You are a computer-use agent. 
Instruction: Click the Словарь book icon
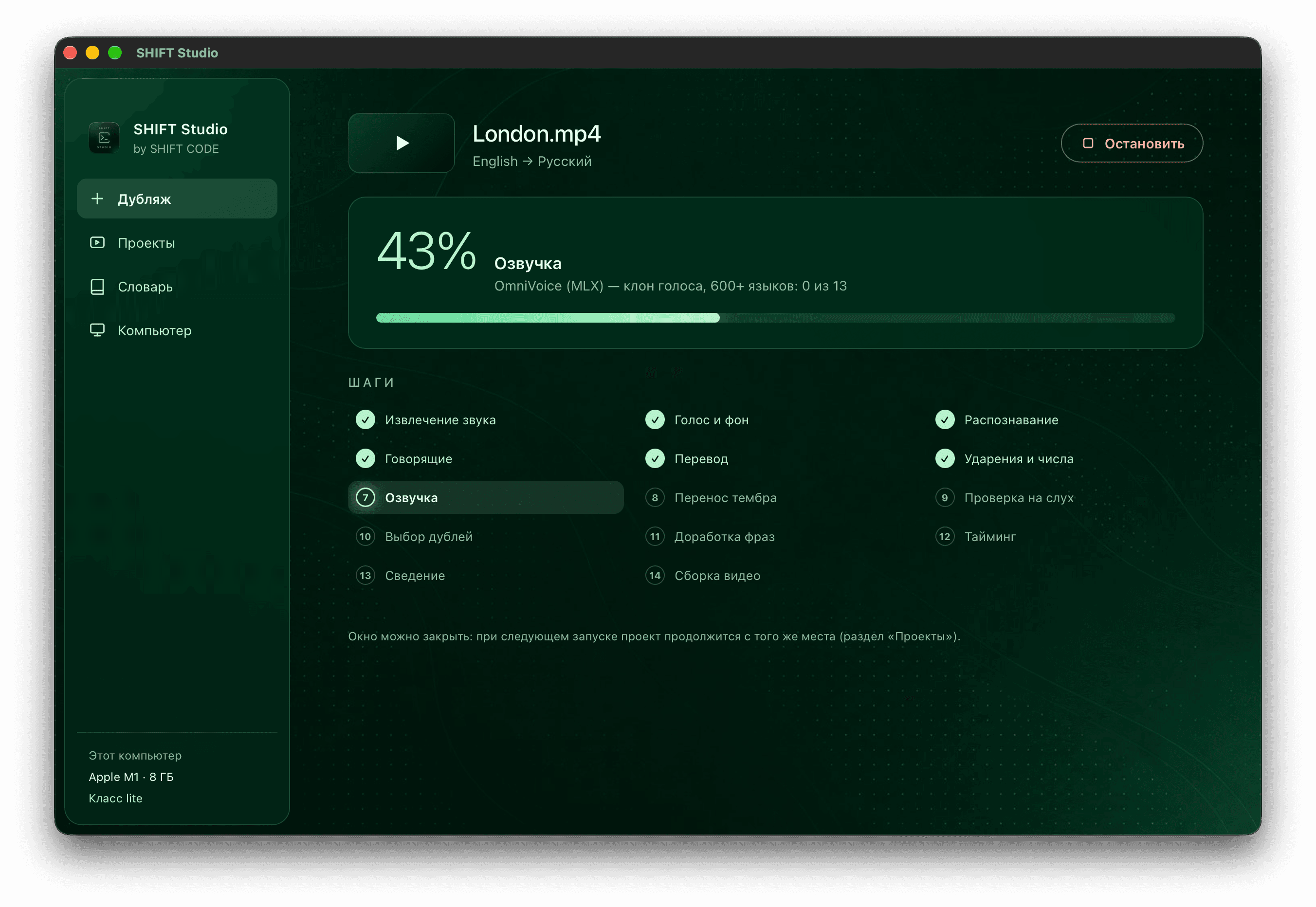[x=97, y=287]
